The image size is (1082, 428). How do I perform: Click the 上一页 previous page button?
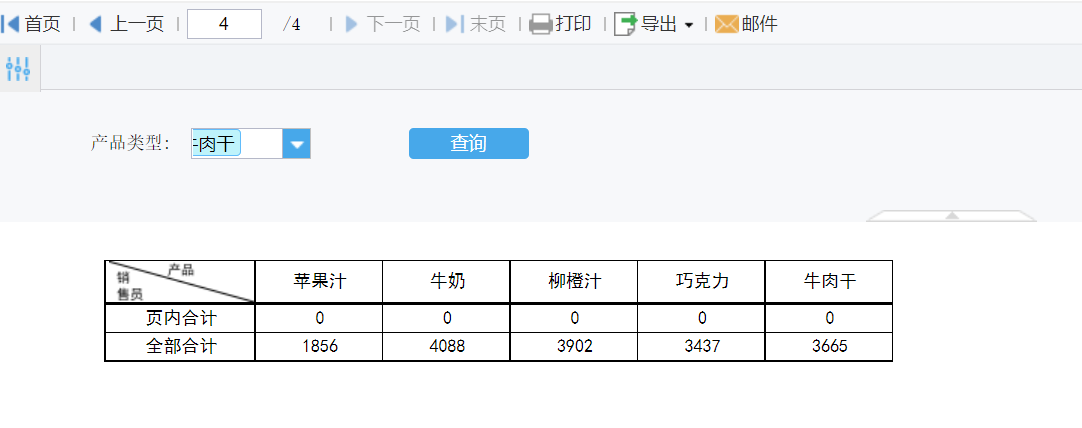127,24
